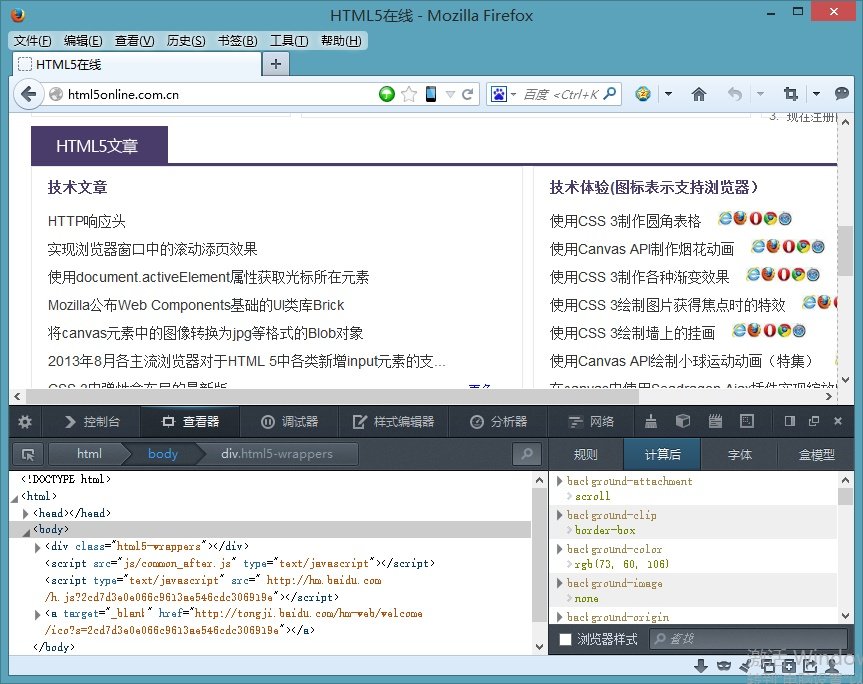Open a new tab with the plus button
This screenshot has height=684, width=863.
276,64
